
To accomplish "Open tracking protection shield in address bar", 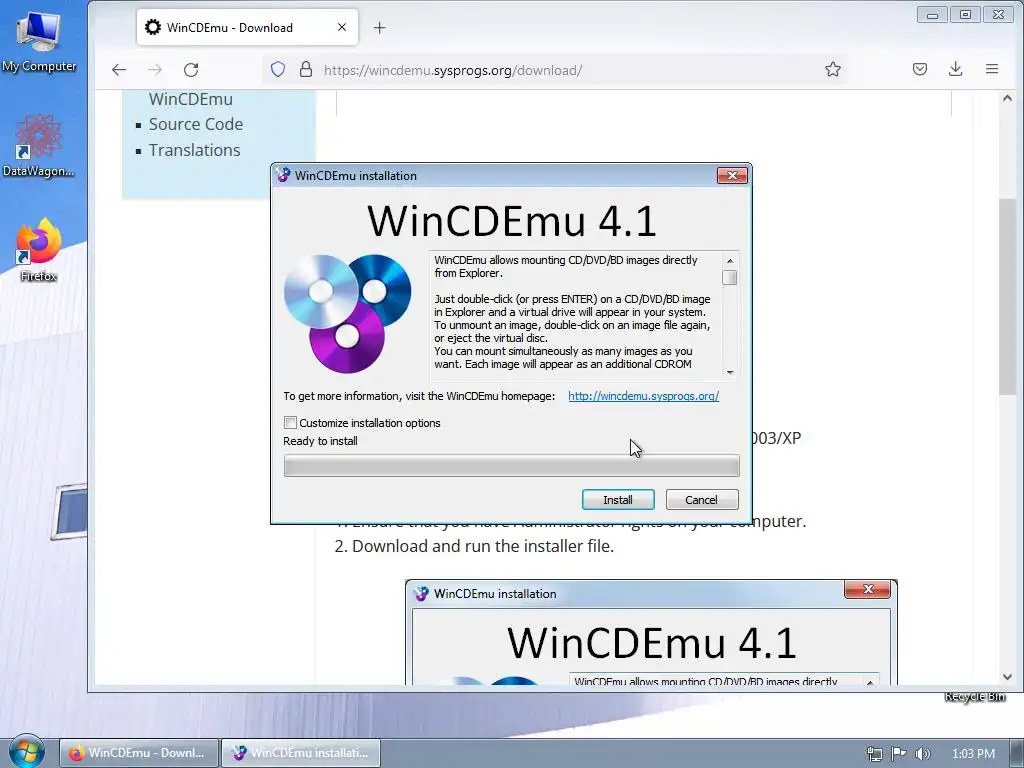I will pyautogui.click(x=278, y=70).
